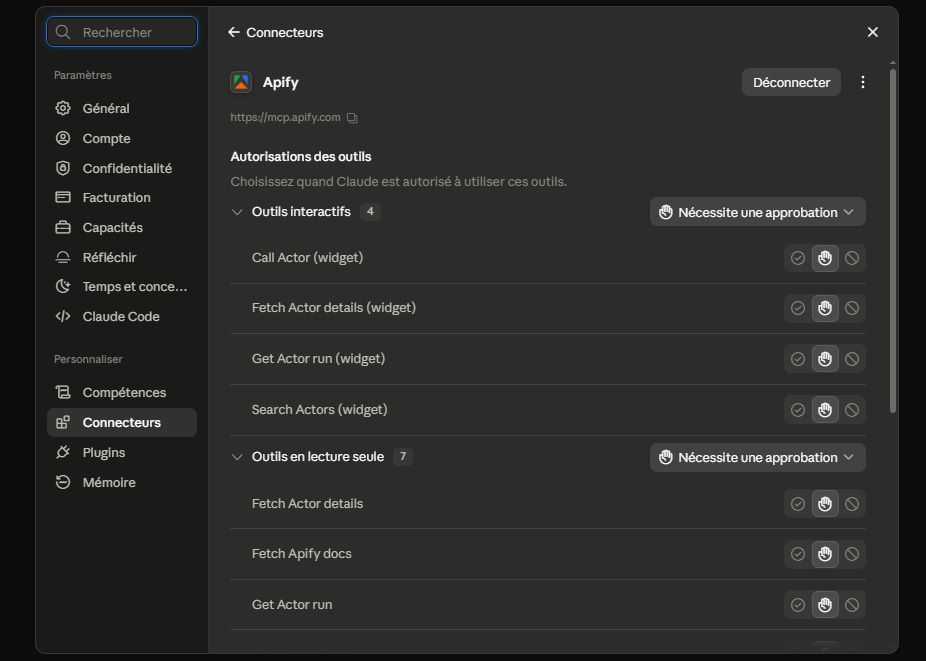Screen dimensions: 926x661
Task: Always allow Fetch Apify docs
Action: pyautogui.click(x=798, y=554)
